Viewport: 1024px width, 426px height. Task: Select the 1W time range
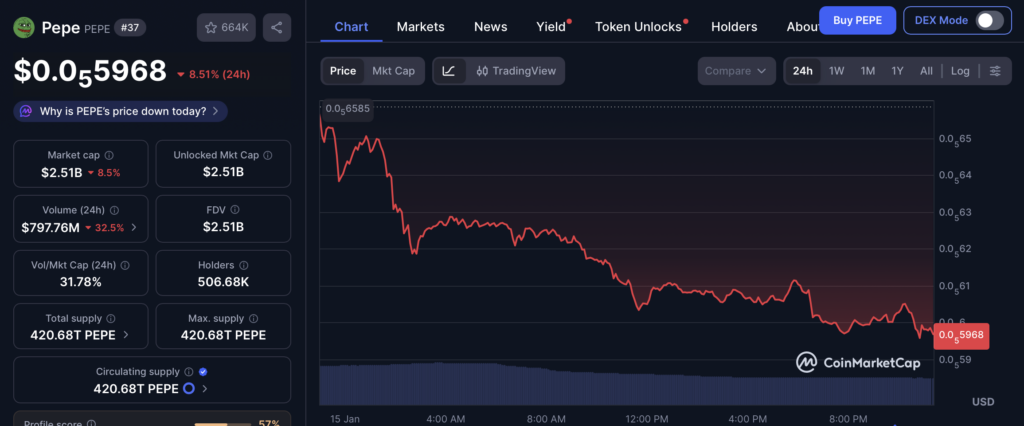837,71
